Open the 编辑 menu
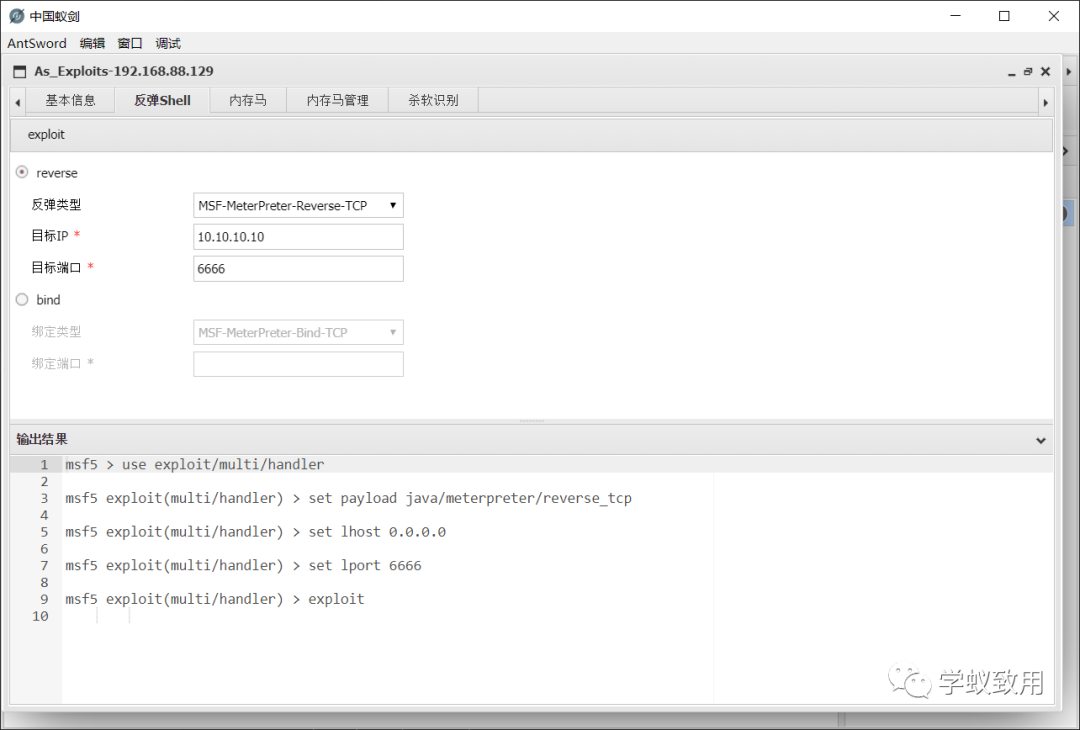 coord(92,43)
